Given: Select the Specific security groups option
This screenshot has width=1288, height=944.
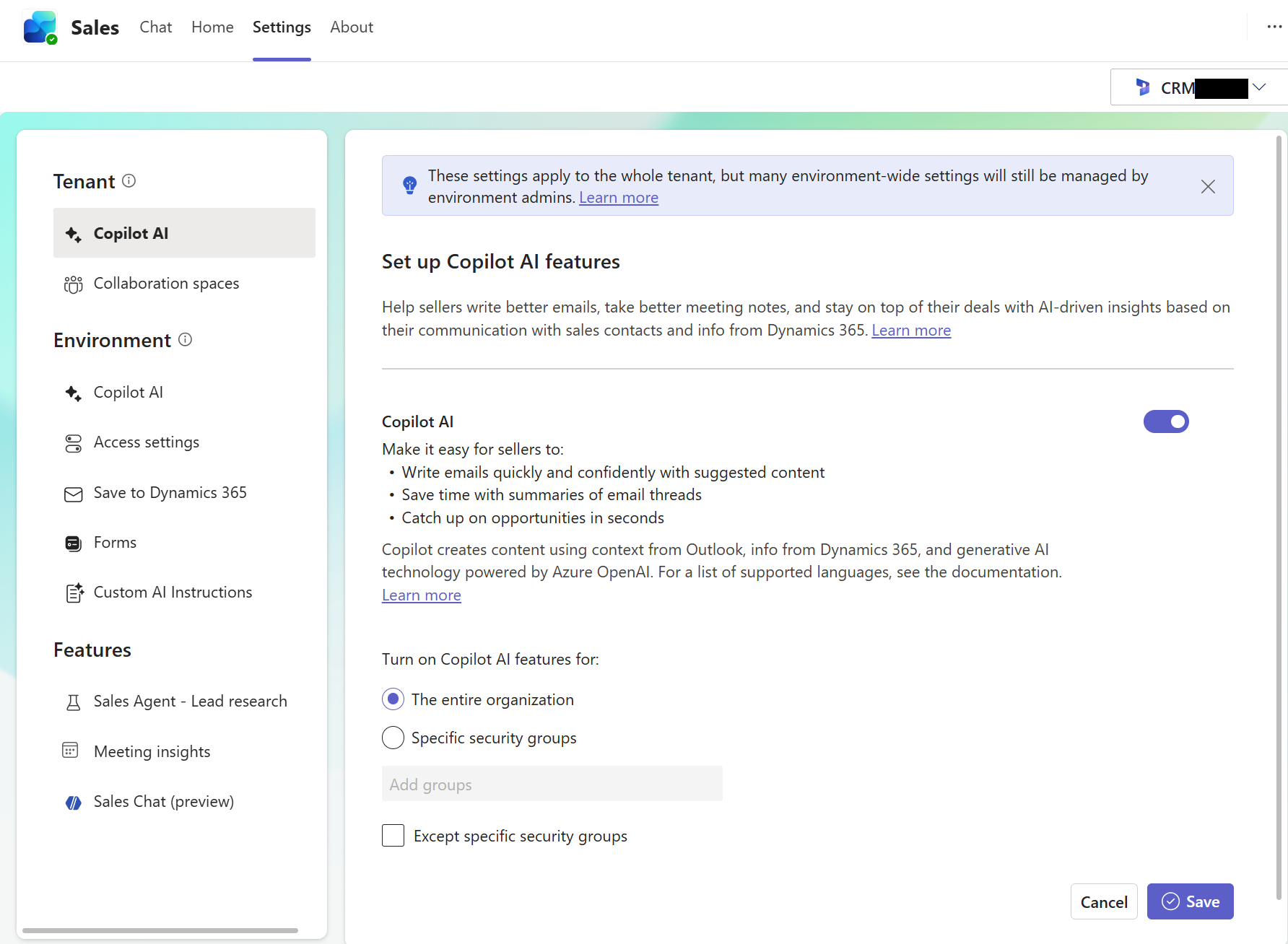Looking at the screenshot, I should point(393,738).
